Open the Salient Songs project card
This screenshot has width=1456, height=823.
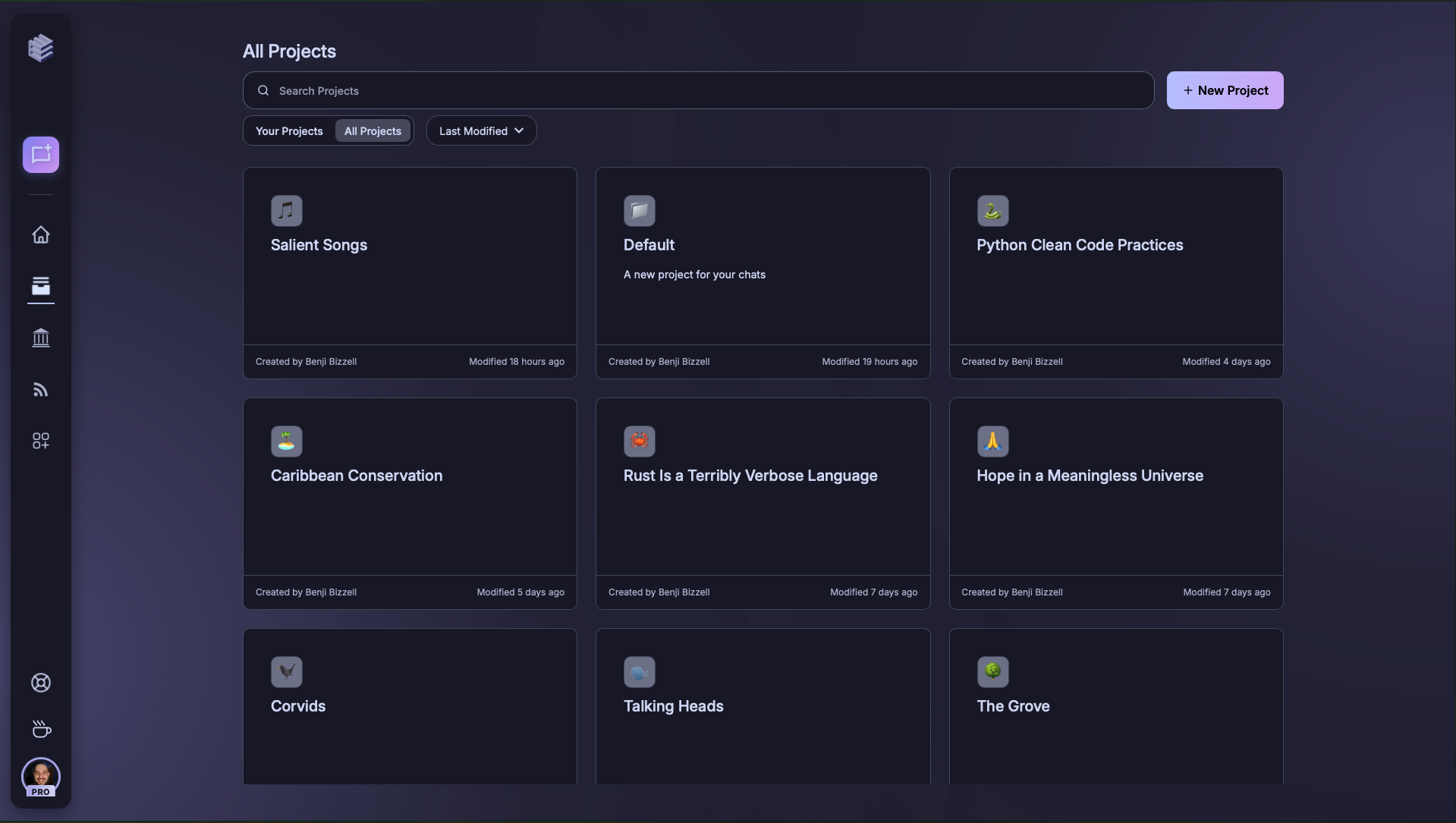[410, 273]
